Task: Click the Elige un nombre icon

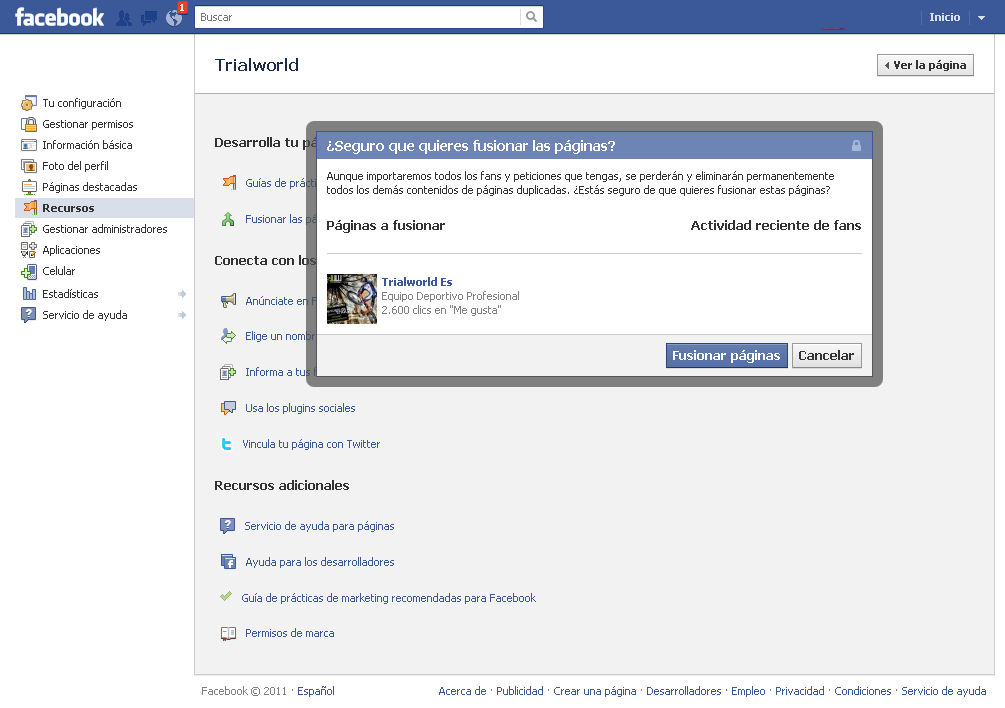Action: coord(228,336)
